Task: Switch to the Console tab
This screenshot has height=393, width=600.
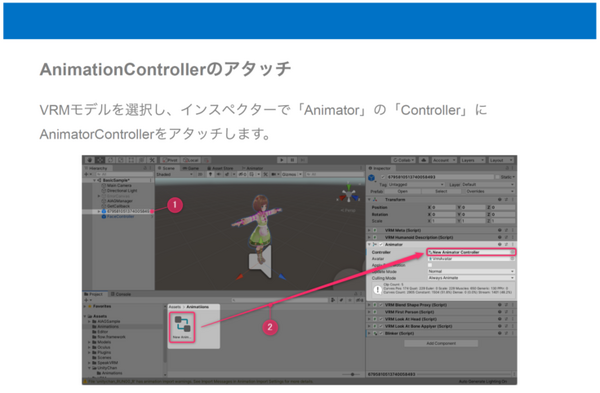Action: point(121,294)
